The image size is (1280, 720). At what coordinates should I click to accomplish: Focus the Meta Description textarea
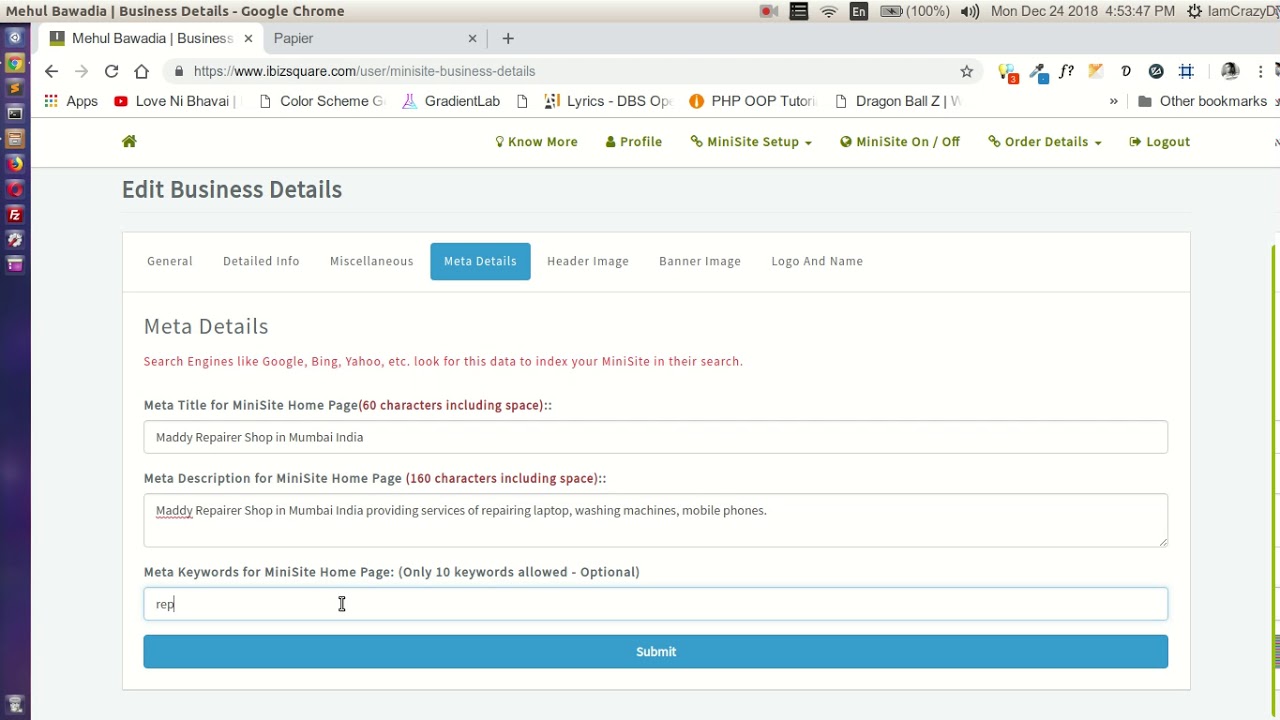656,520
